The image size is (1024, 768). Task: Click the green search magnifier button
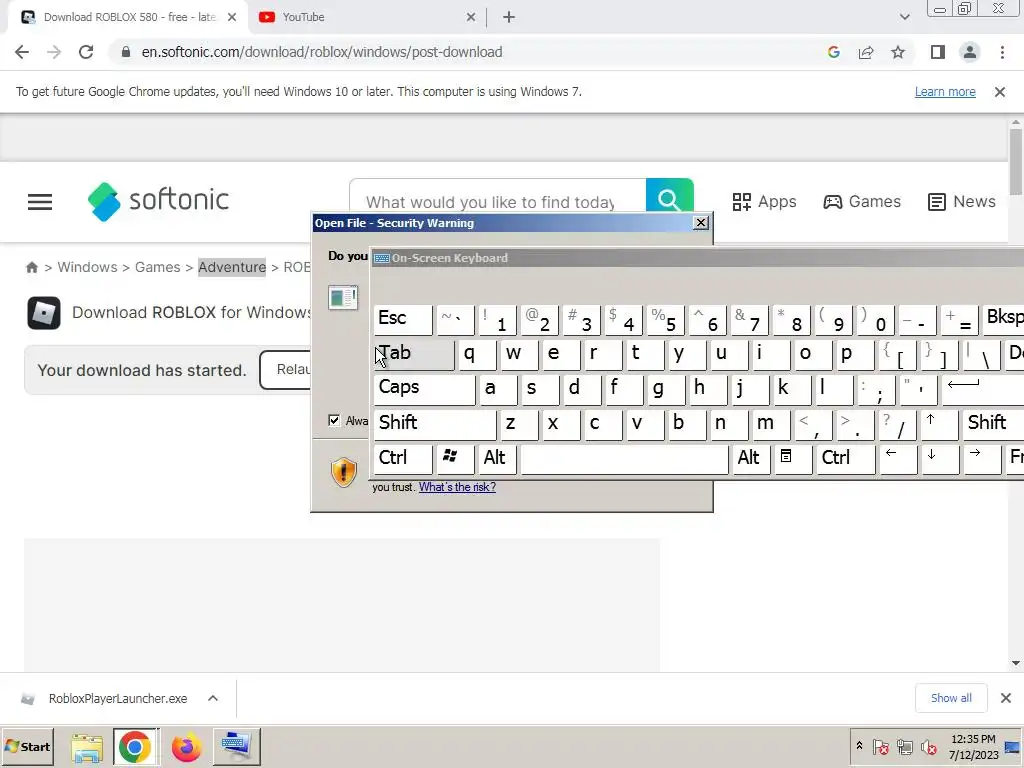pyautogui.click(x=669, y=195)
